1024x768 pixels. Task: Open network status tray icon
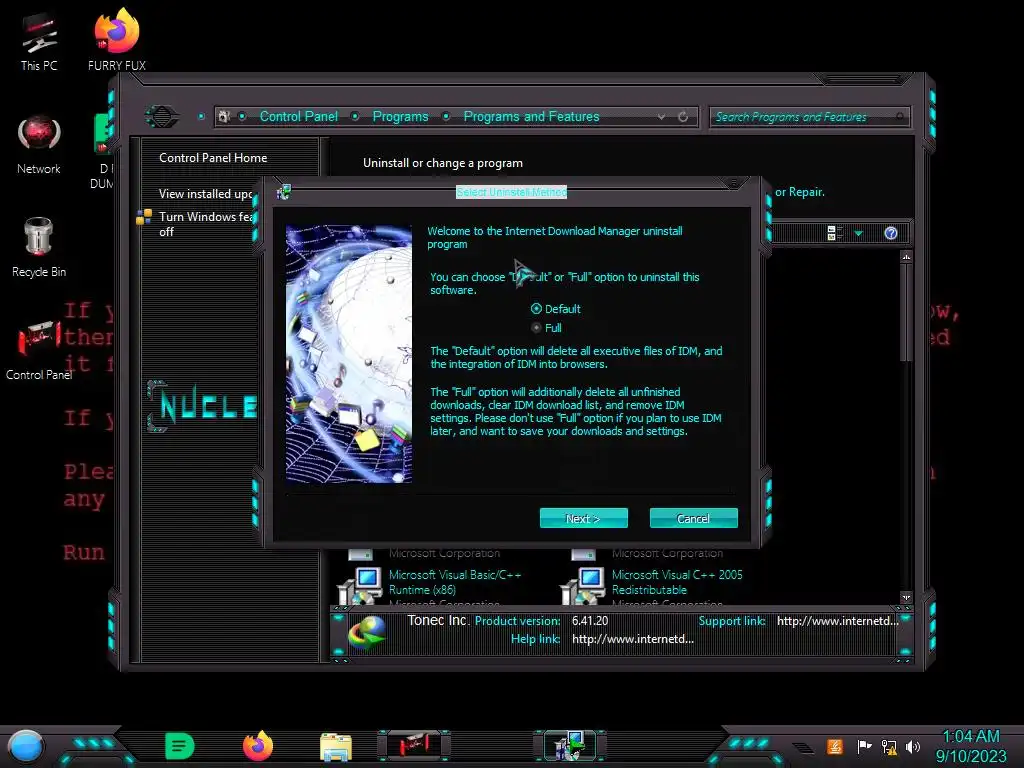tap(889, 746)
